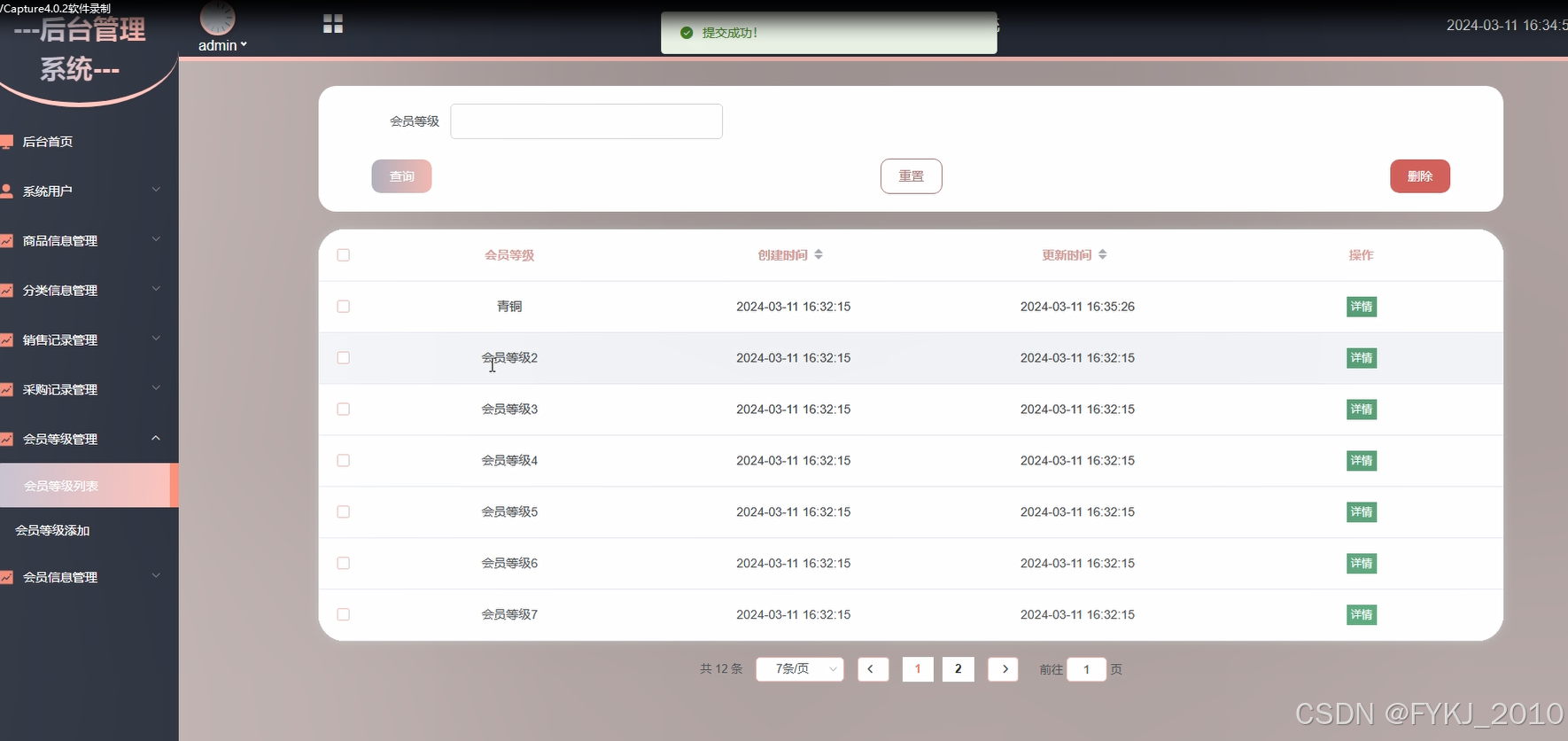Check the row checkbox for 会员等级7
This screenshot has width=1568, height=741.
[x=344, y=615]
